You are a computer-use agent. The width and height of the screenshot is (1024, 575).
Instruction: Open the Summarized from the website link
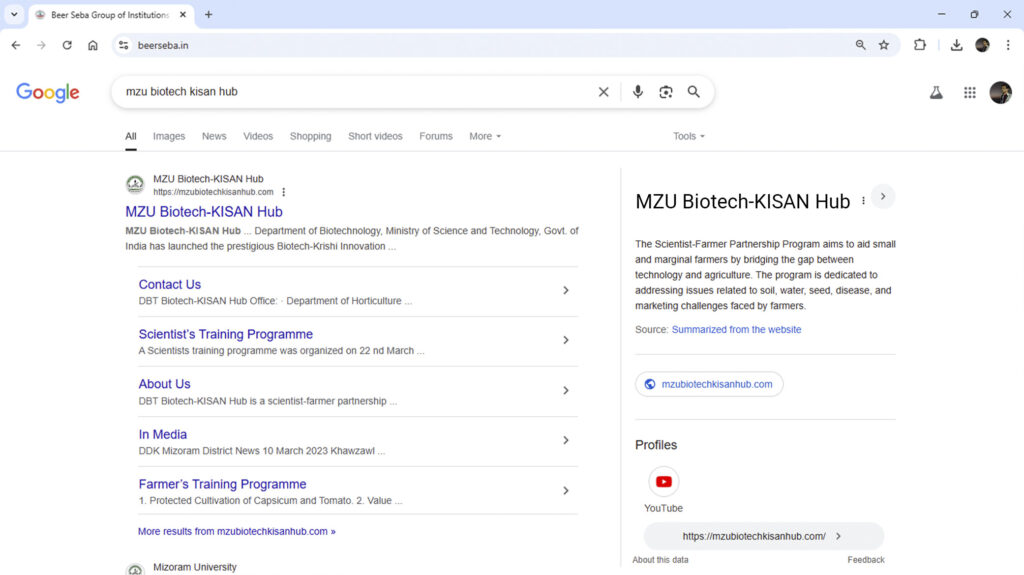736,329
